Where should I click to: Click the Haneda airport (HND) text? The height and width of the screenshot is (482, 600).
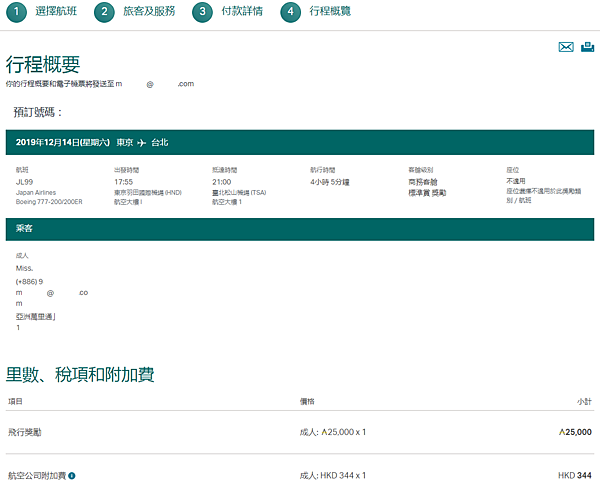tap(148, 192)
